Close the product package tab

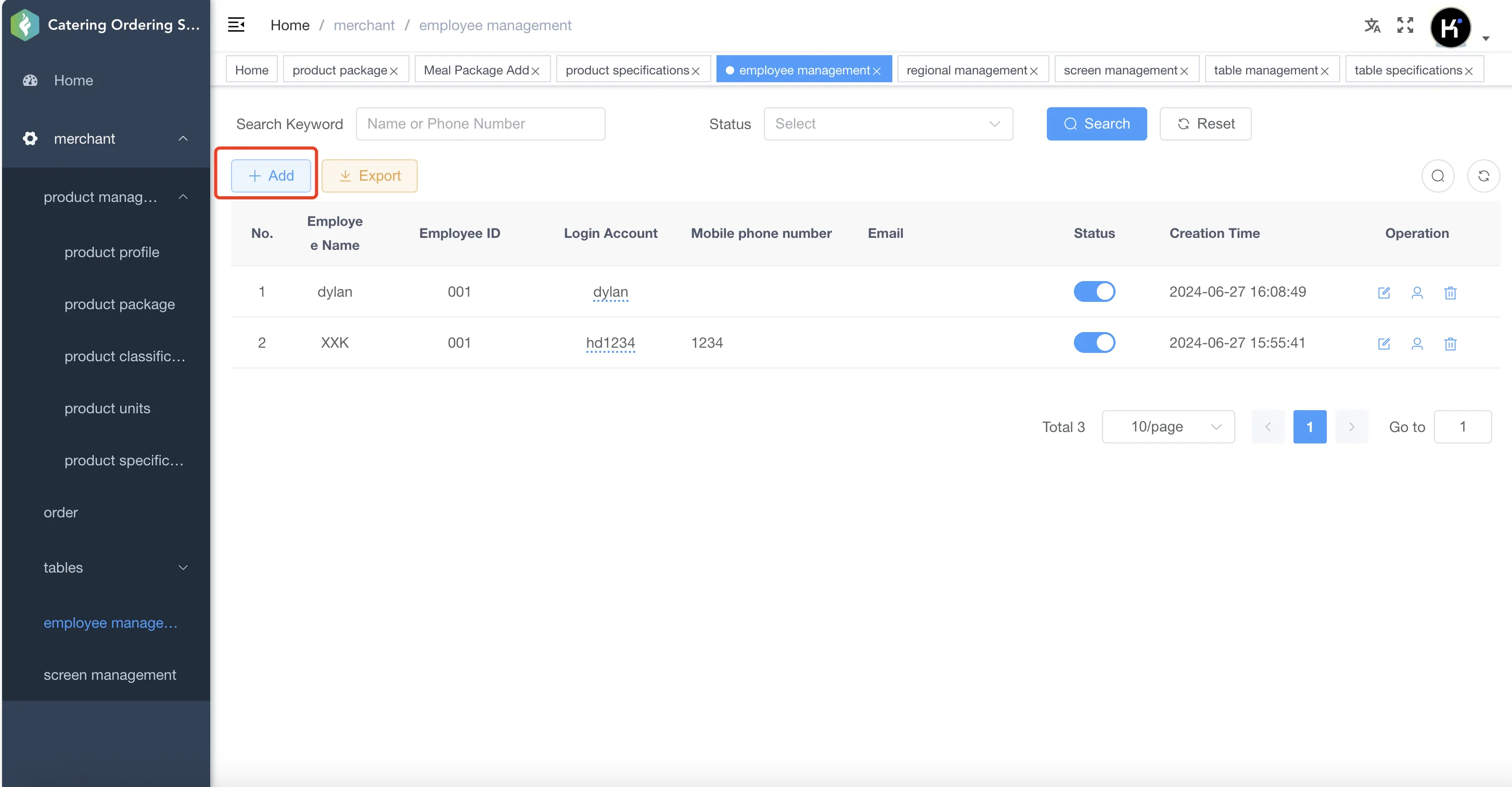[x=394, y=71]
